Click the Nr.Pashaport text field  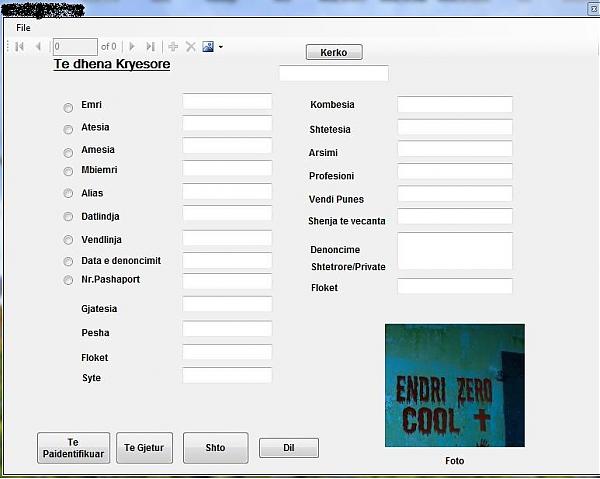click(x=227, y=281)
